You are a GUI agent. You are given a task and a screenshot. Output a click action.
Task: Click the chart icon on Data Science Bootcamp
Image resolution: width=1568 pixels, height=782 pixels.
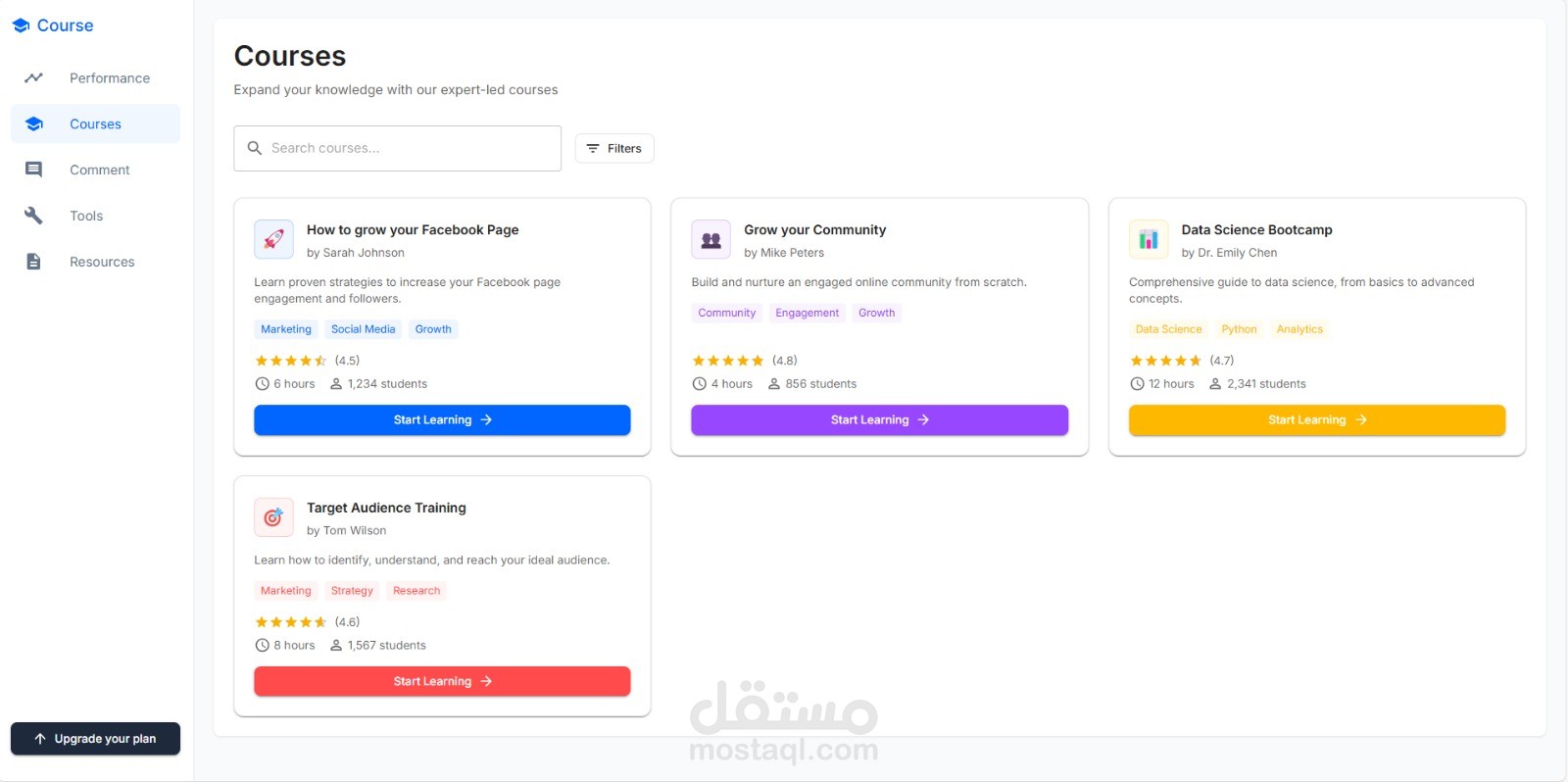1149,239
